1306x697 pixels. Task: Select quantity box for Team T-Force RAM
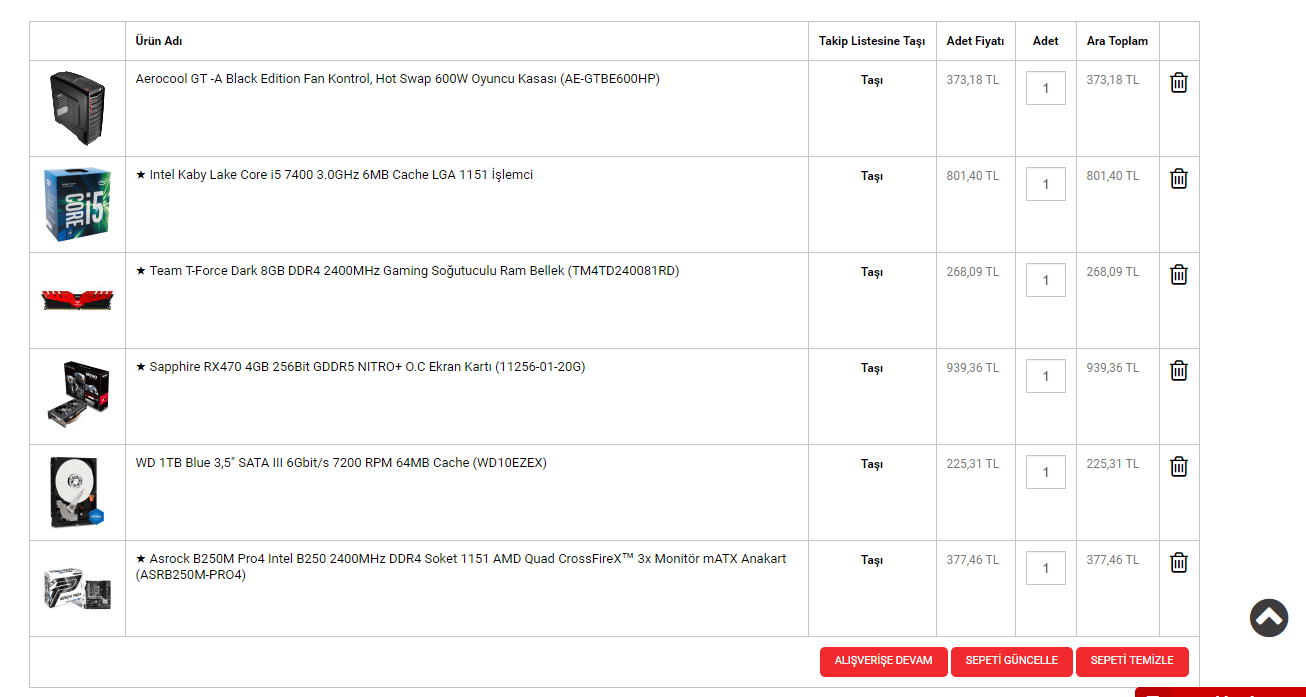pos(1046,280)
